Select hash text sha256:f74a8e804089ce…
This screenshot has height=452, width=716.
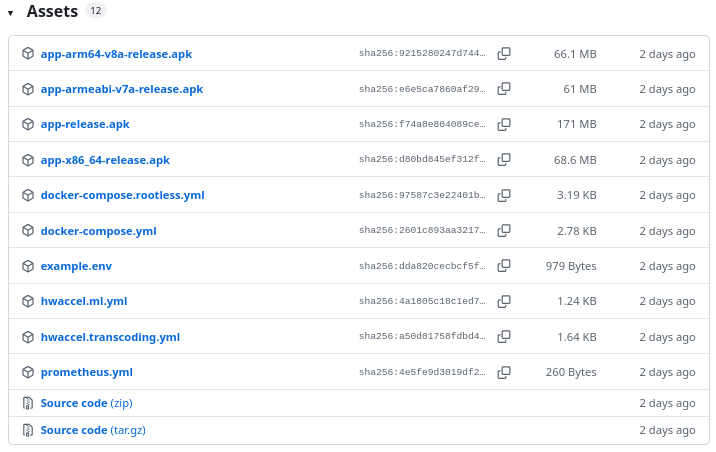422,124
